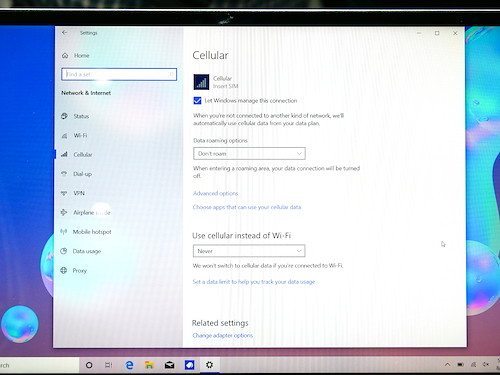Open Advanced options link

point(215,193)
